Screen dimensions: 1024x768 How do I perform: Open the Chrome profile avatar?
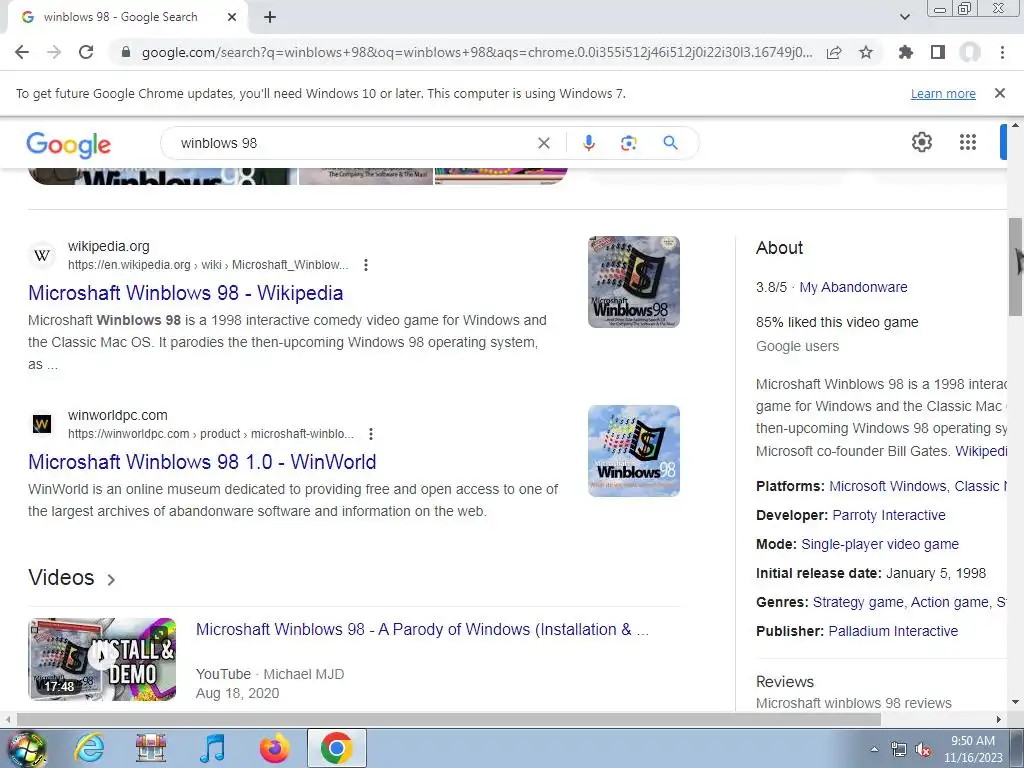pos(970,52)
